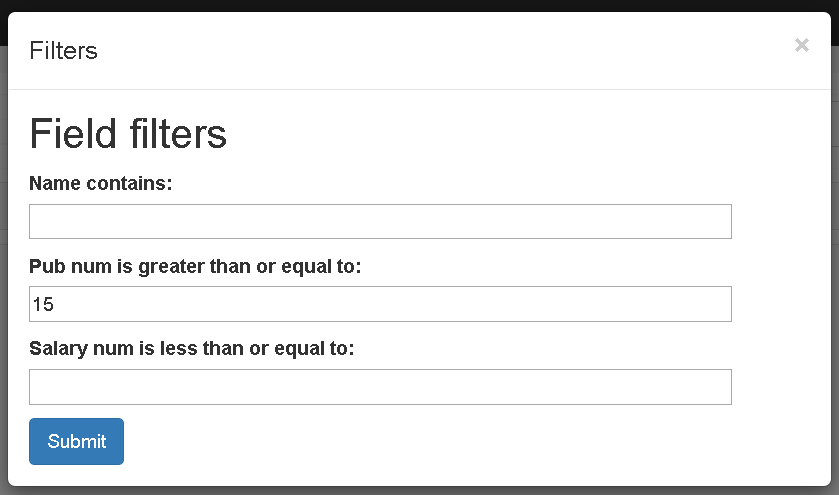Select the Salary num input field
This screenshot has height=495, width=839.
[x=380, y=387]
